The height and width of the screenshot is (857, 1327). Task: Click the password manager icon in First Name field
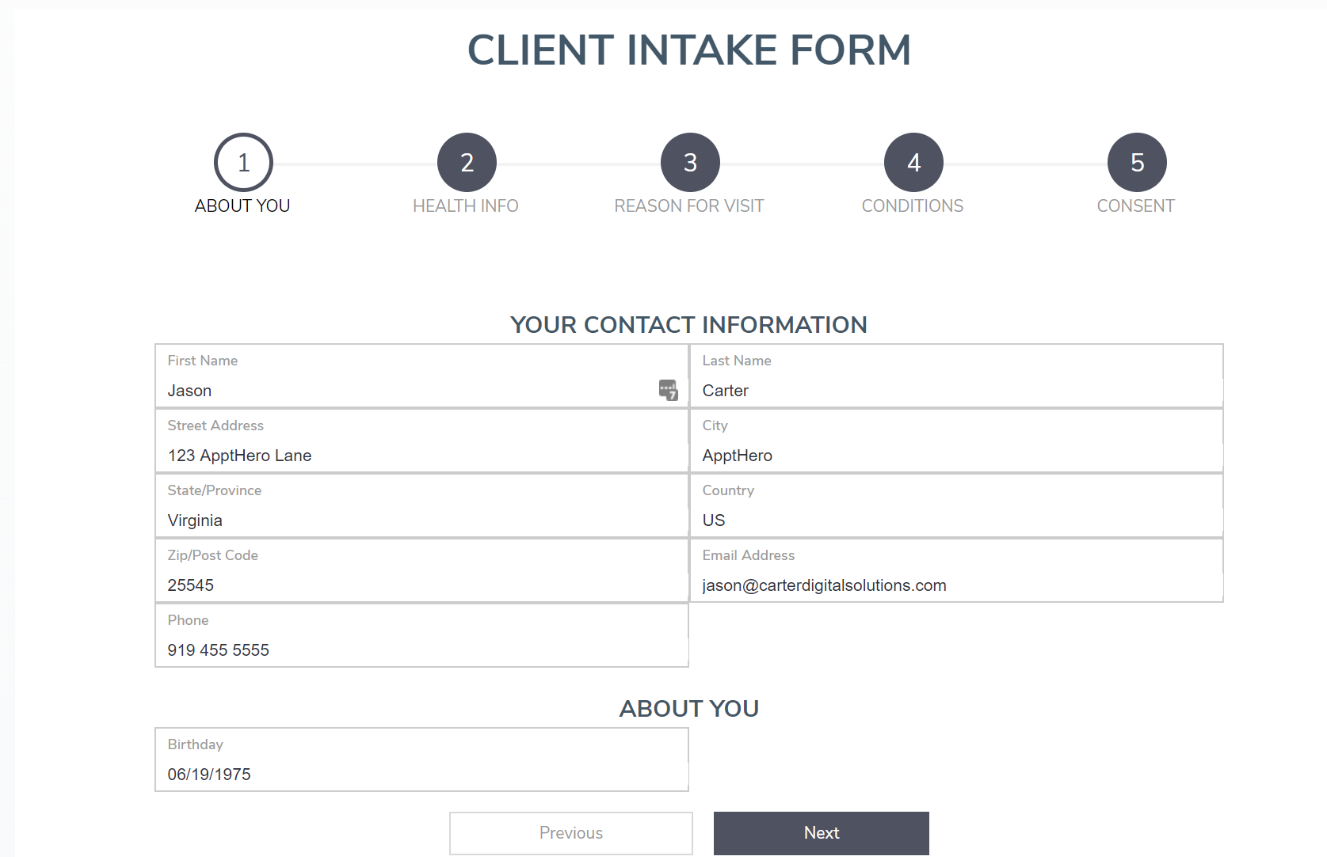click(667, 390)
